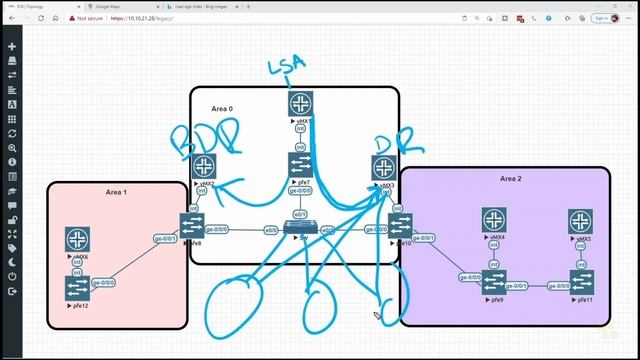Open the lab zoom magnifier icon
This screenshot has width=640, height=360.
pos(12,148)
